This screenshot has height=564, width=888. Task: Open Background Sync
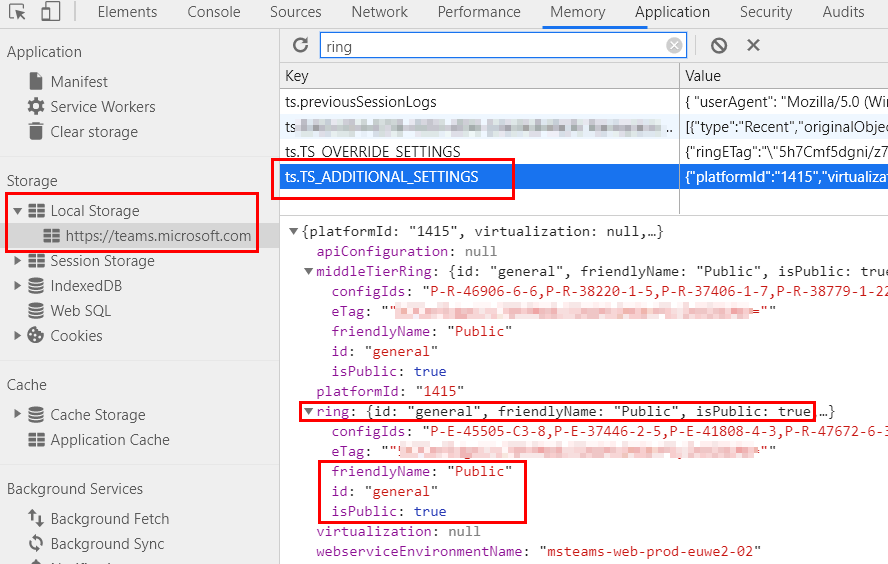coord(107,544)
